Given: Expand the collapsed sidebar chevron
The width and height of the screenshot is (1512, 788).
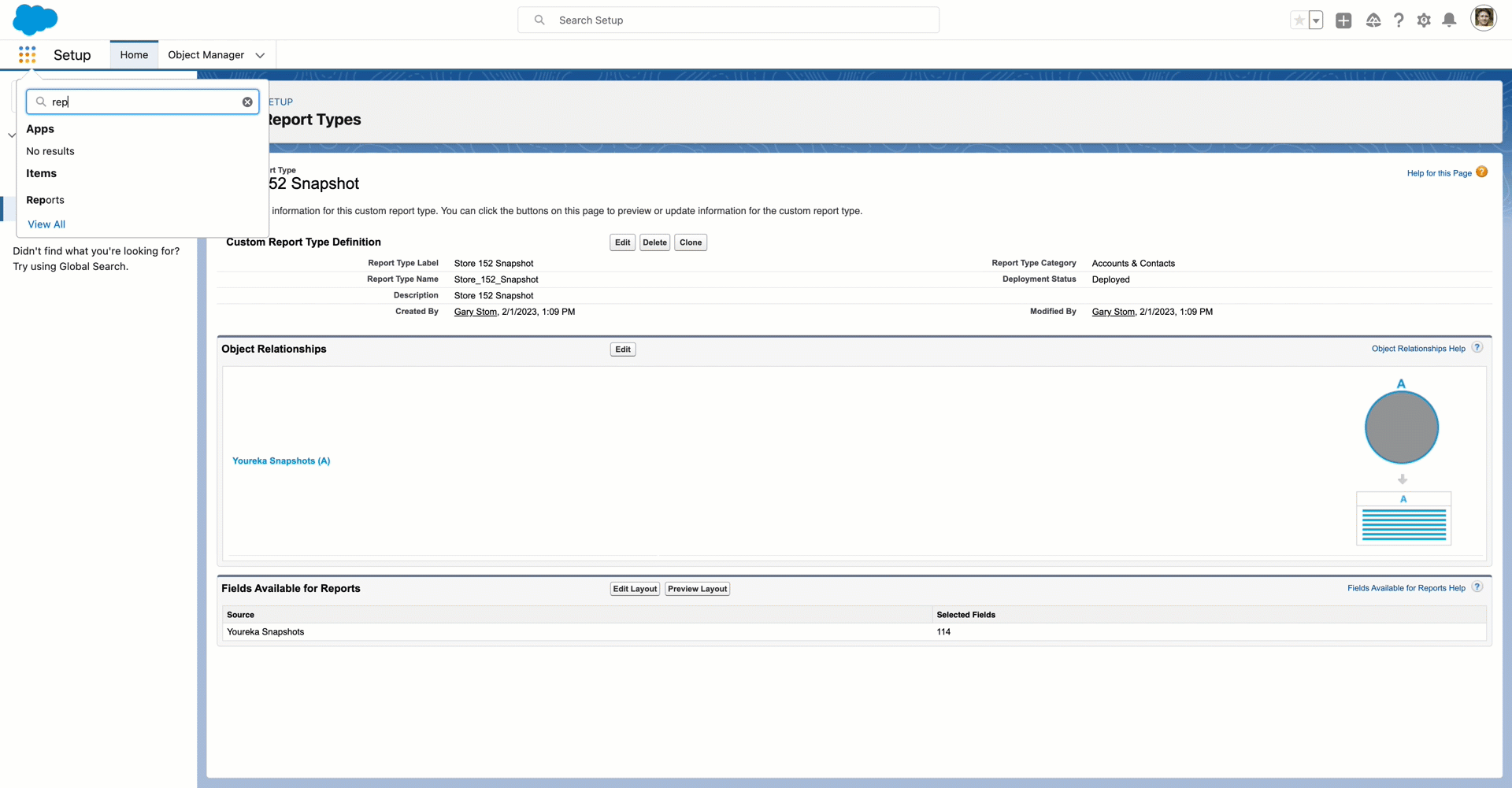Looking at the screenshot, I should pyautogui.click(x=12, y=135).
